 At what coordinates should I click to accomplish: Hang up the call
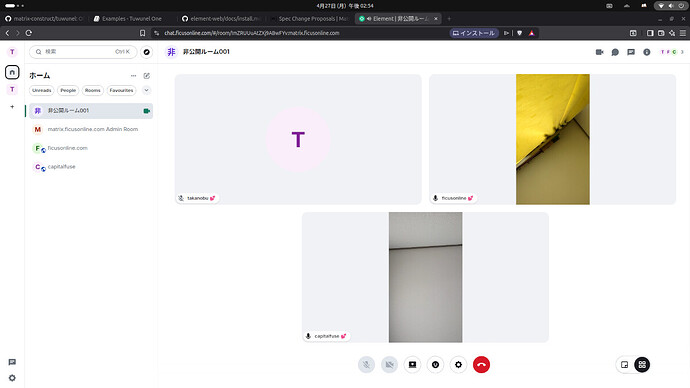[481, 365]
